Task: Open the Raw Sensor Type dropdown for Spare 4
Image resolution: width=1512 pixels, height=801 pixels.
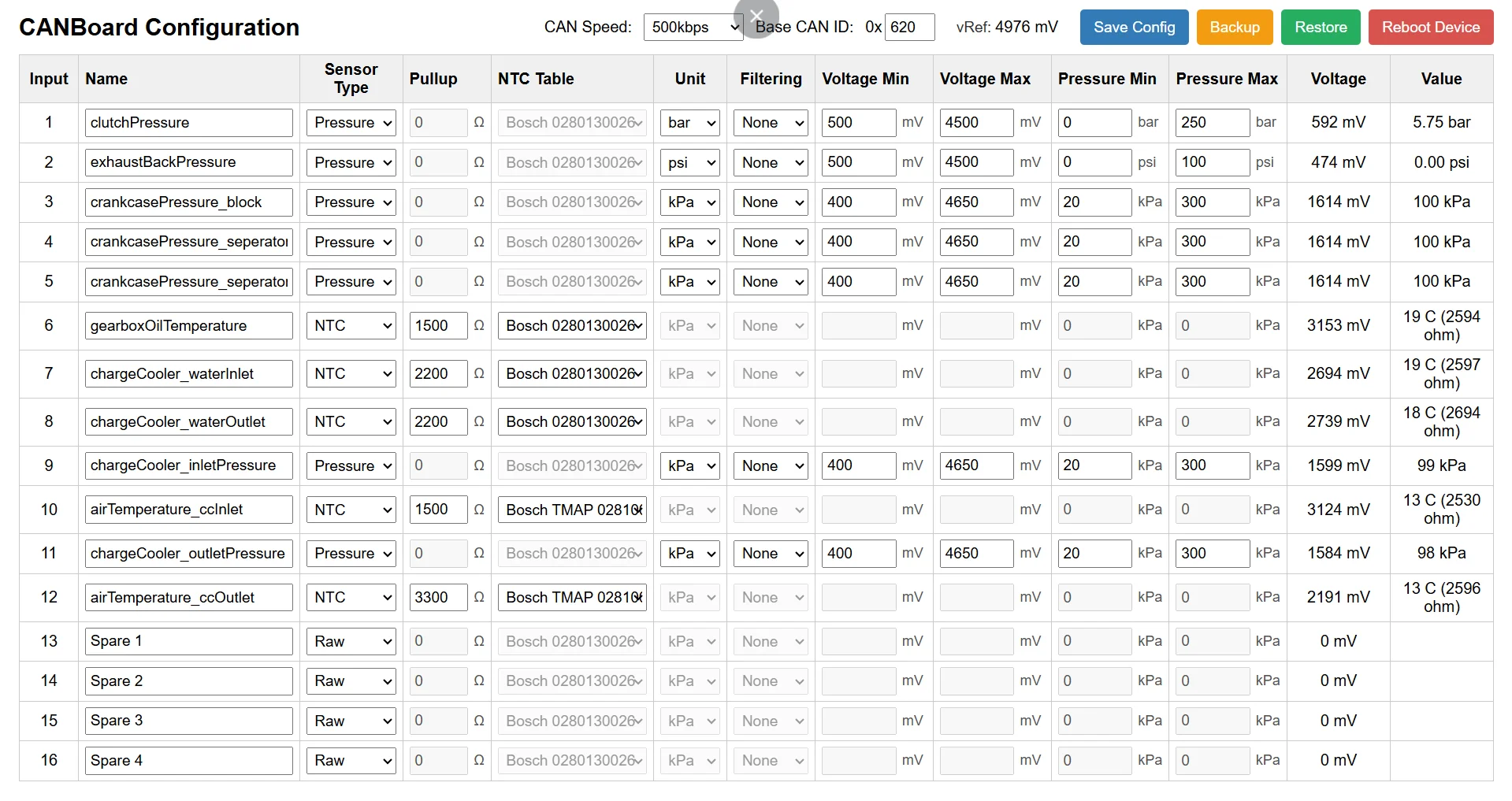Action: [351, 761]
